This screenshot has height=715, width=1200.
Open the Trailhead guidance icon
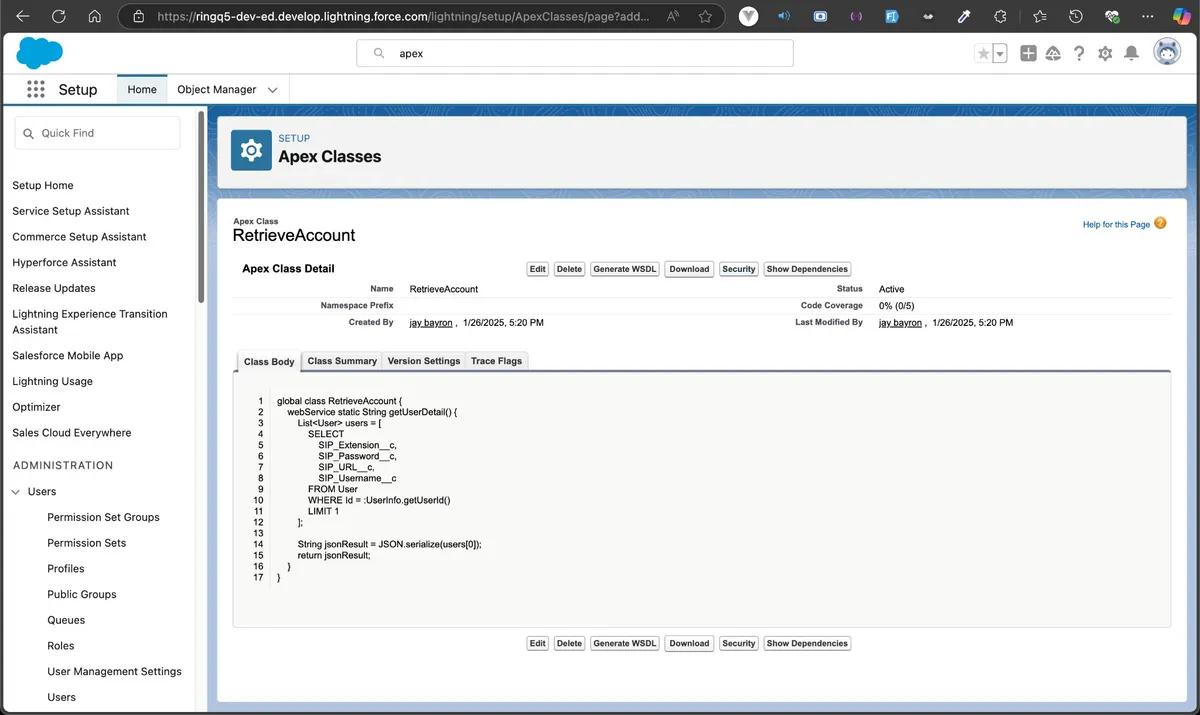click(1053, 54)
